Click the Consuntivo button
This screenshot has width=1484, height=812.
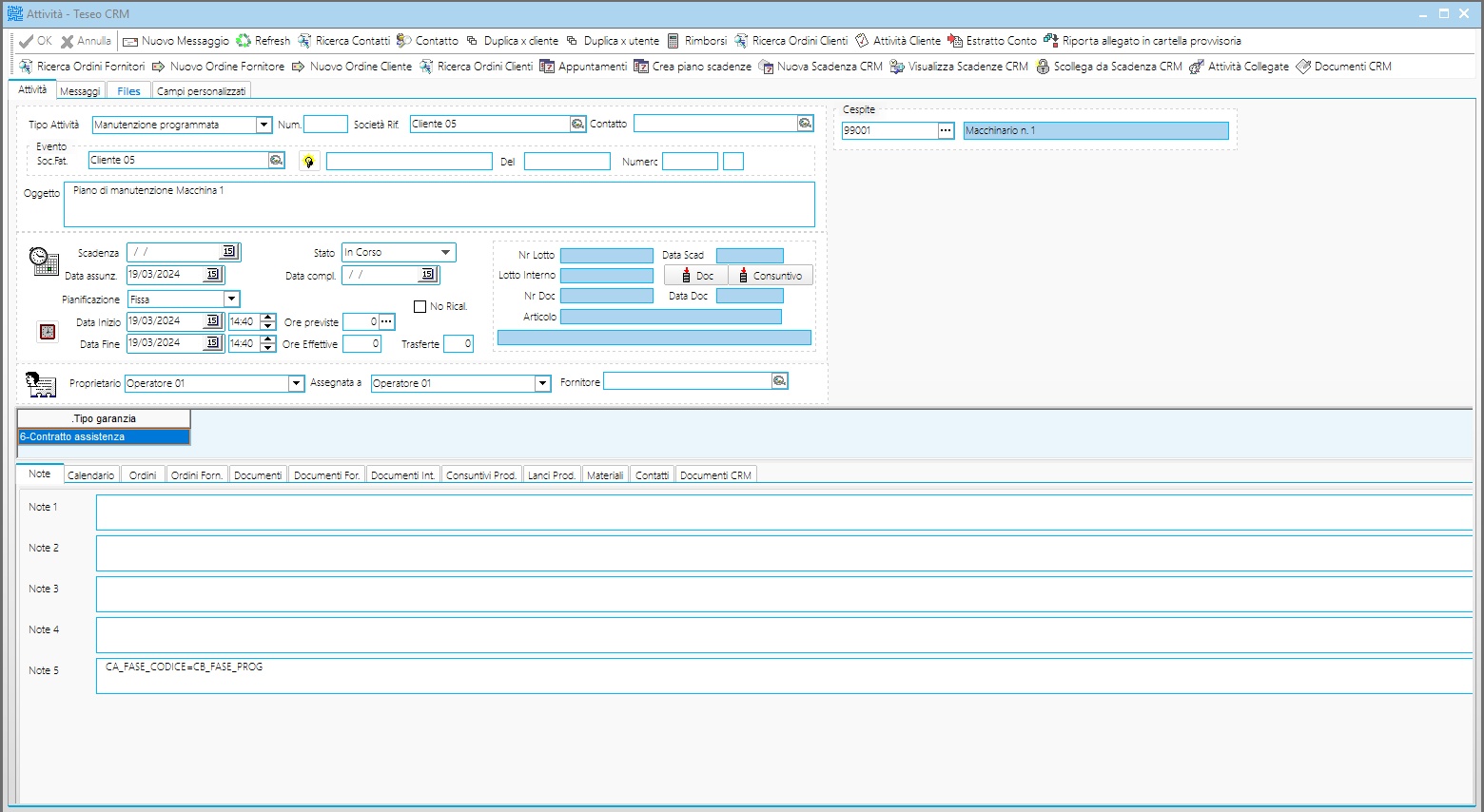(771, 276)
